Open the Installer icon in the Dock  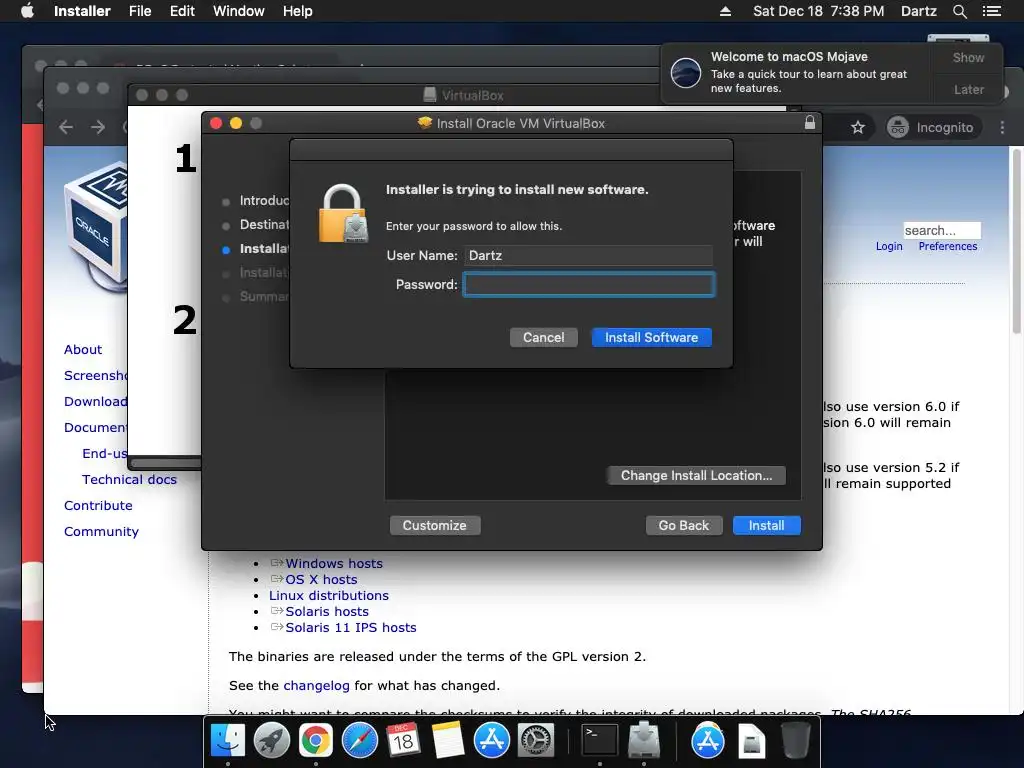coord(644,741)
